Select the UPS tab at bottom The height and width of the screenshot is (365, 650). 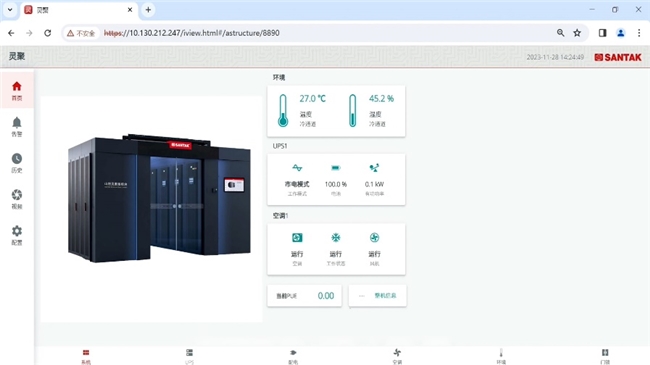(x=189, y=356)
